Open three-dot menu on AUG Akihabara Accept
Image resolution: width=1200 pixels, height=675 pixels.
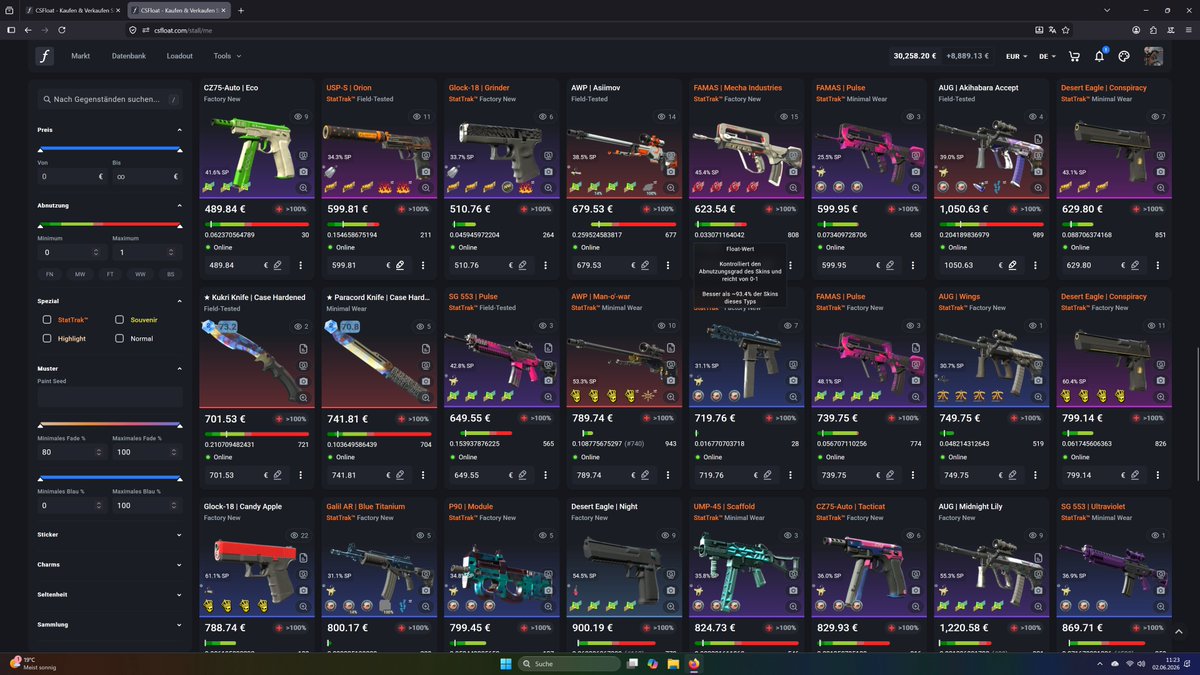tap(1035, 265)
